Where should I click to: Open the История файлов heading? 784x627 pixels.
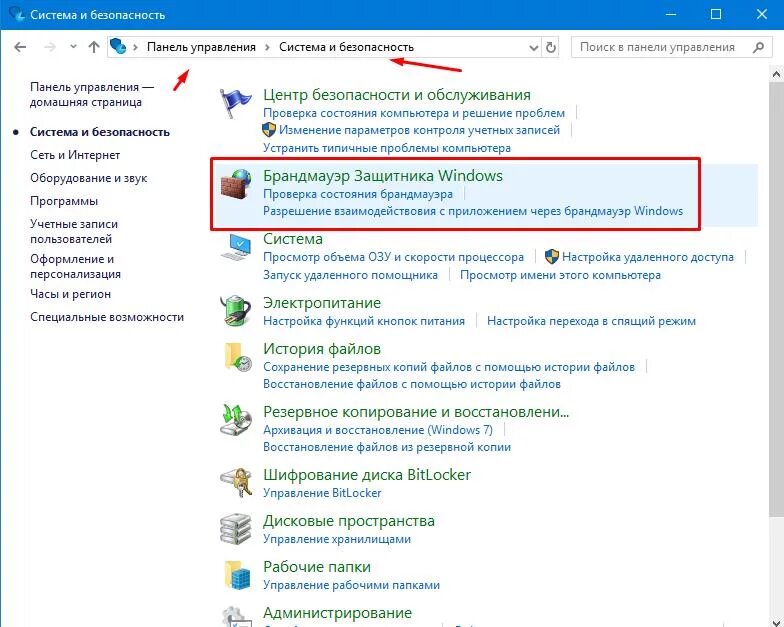(322, 349)
